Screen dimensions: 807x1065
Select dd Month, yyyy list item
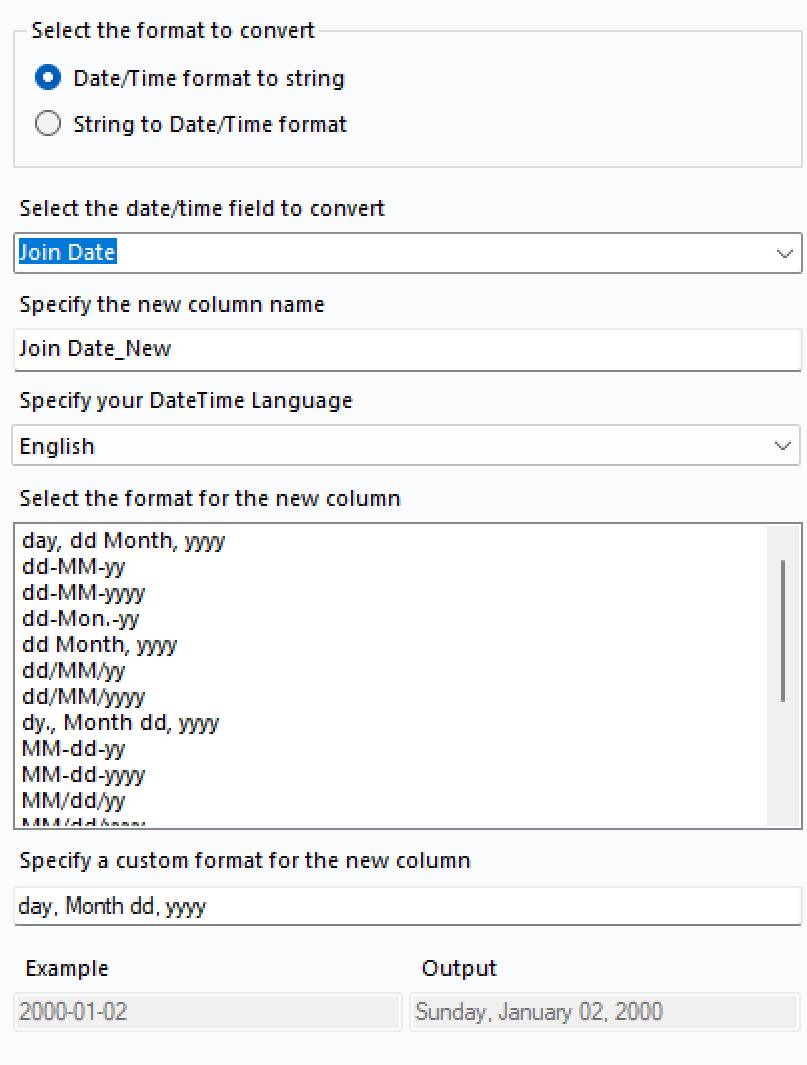click(x=99, y=645)
